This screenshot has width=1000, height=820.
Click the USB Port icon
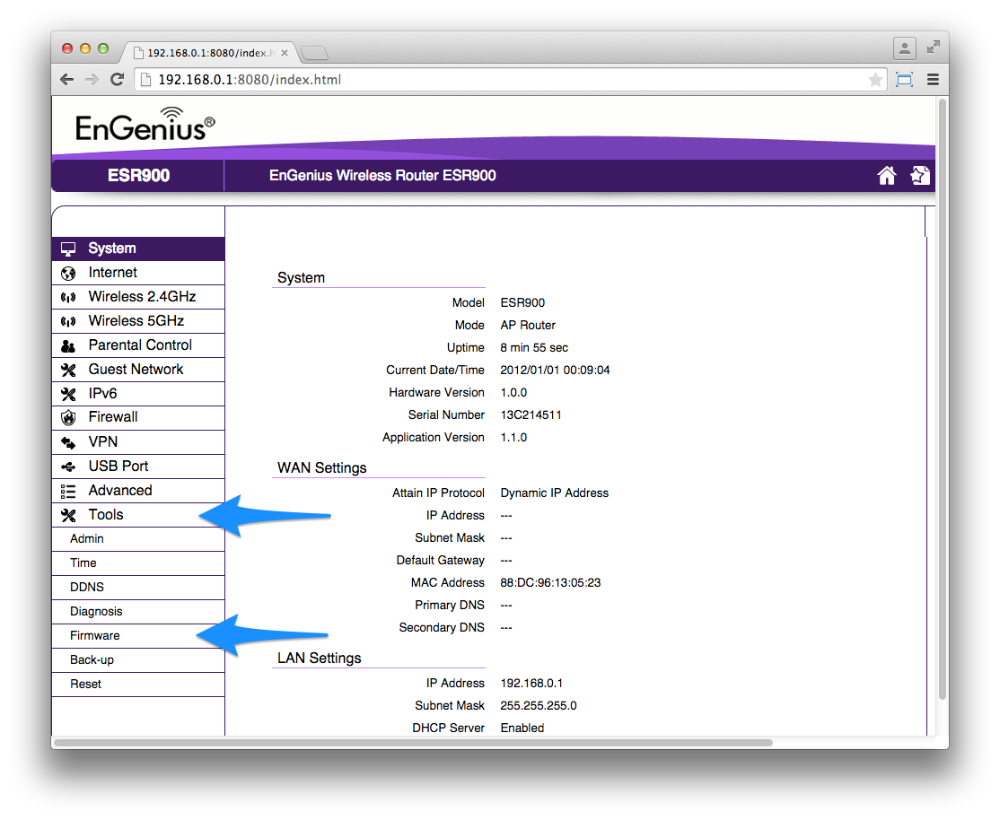point(68,467)
